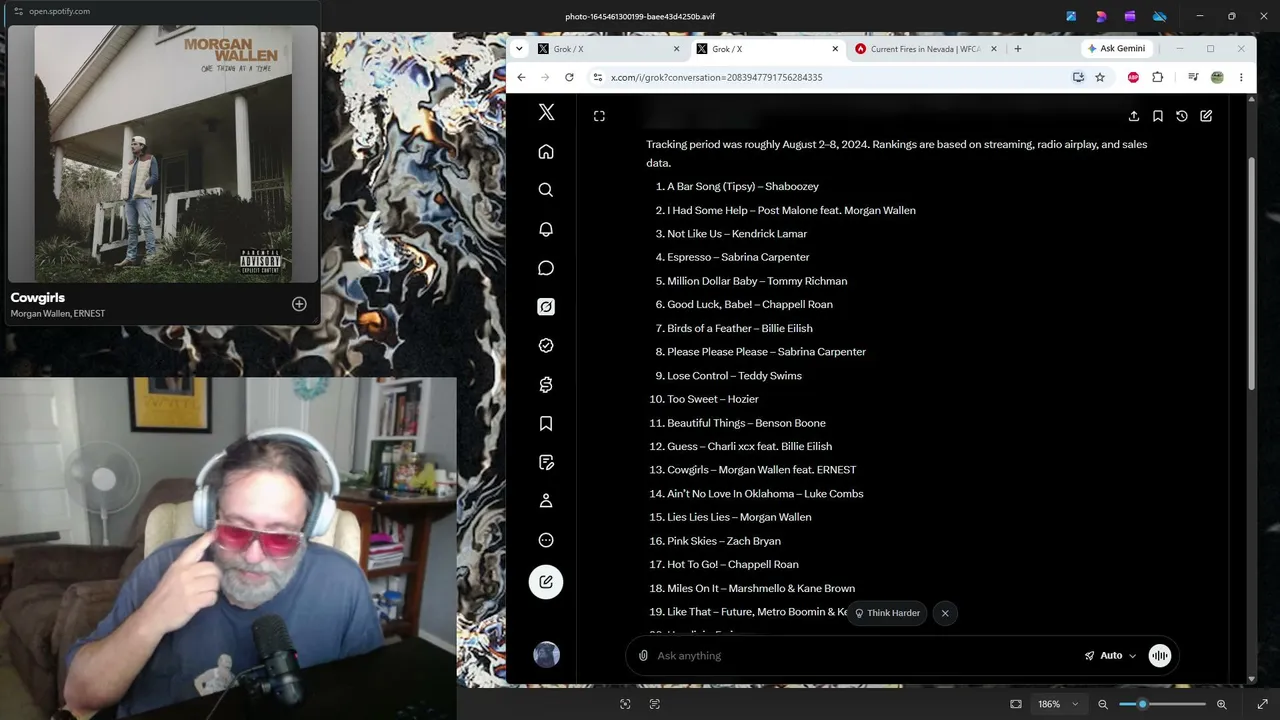The height and width of the screenshot is (720, 1280).
Task: Click the Think Harder suggestion
Action: pos(886,613)
